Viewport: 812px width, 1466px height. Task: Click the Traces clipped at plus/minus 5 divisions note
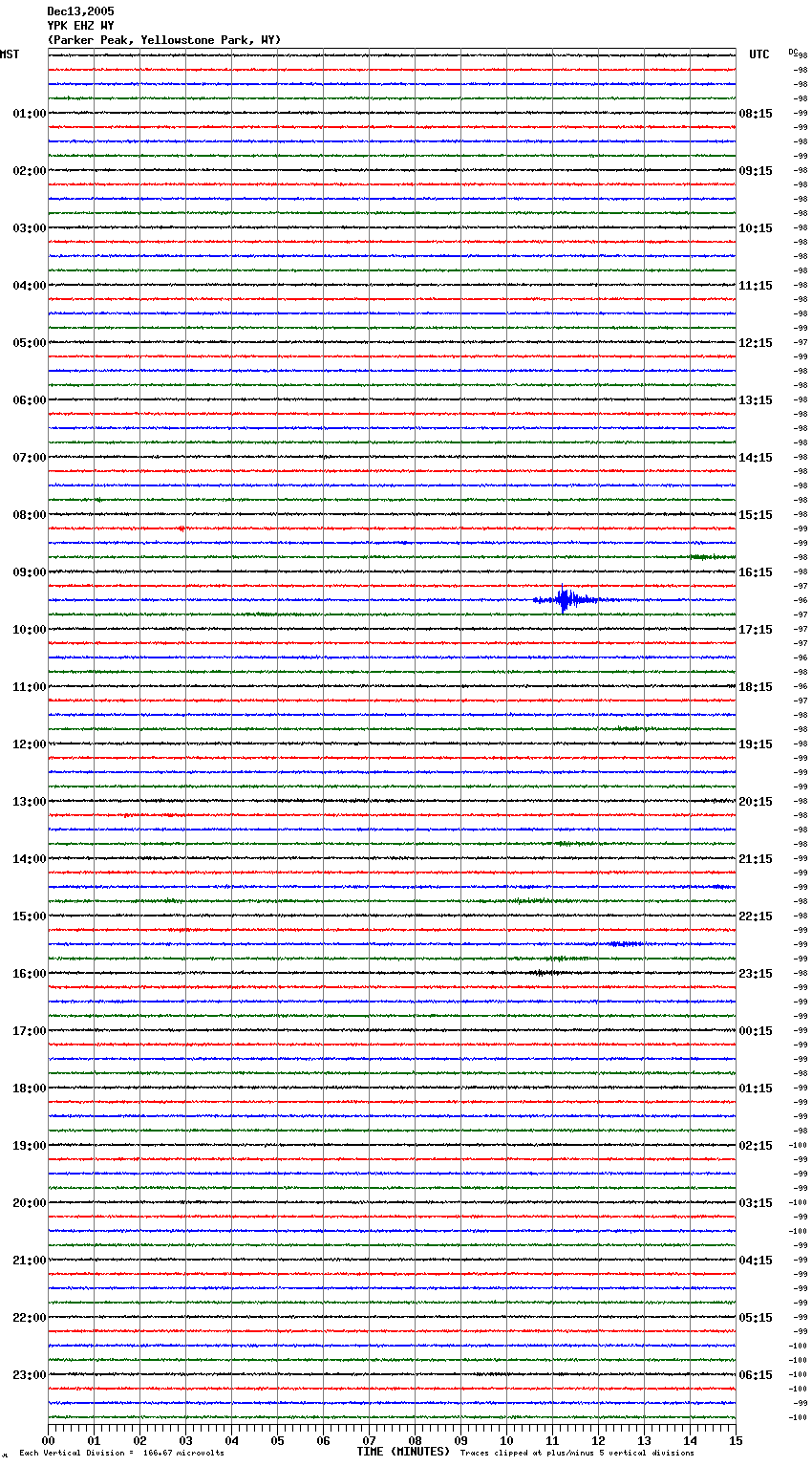pos(577,1454)
